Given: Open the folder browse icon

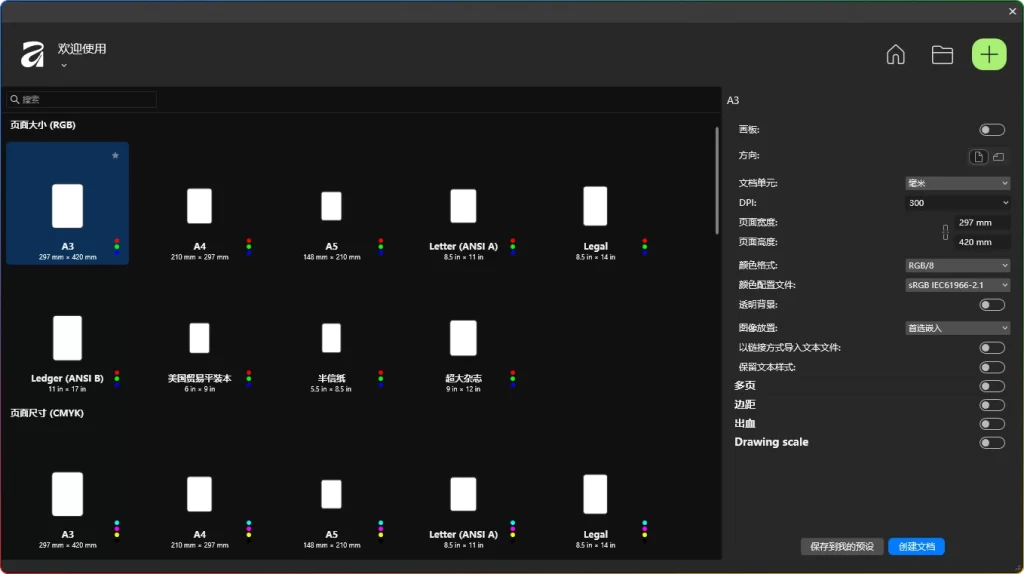Looking at the screenshot, I should click(x=942, y=55).
